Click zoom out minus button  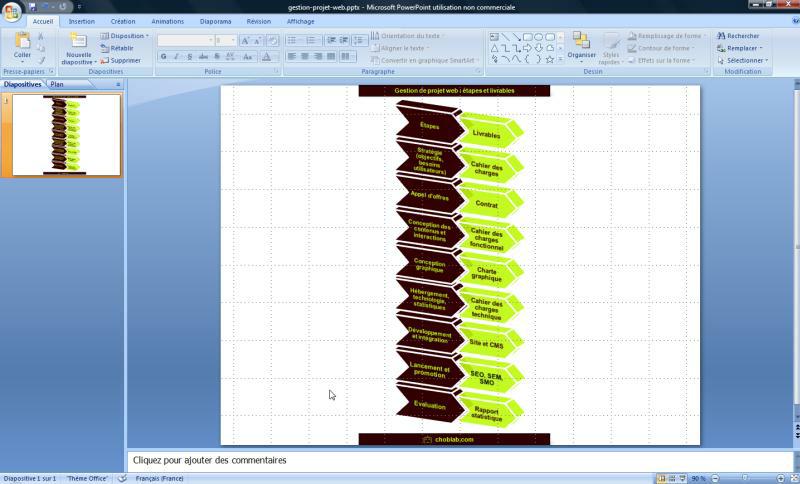coord(715,478)
